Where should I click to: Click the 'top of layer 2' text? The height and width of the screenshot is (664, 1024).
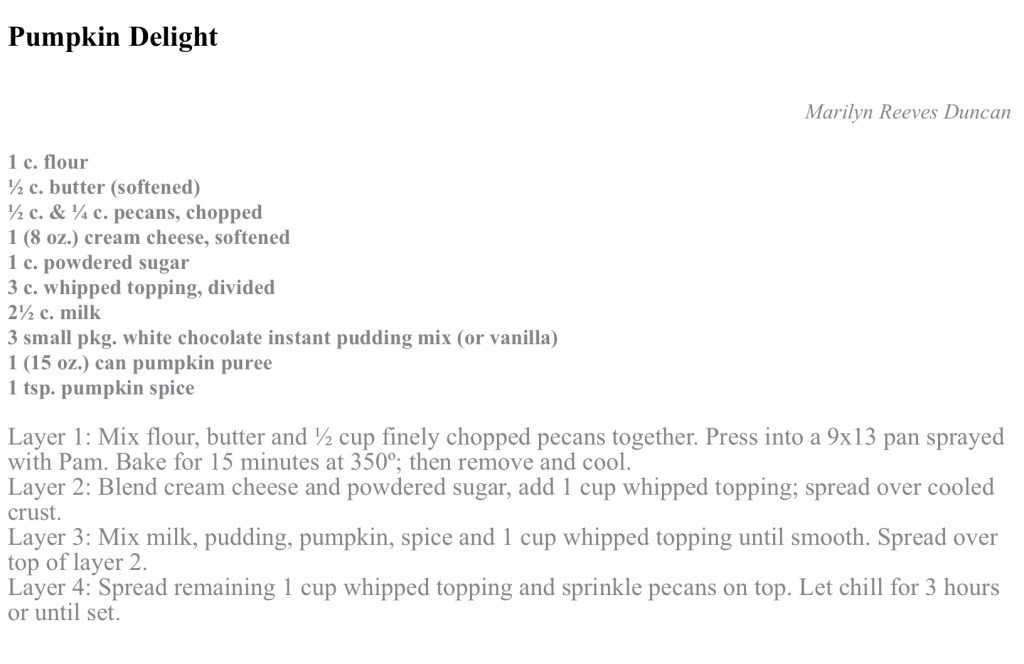click(78, 563)
